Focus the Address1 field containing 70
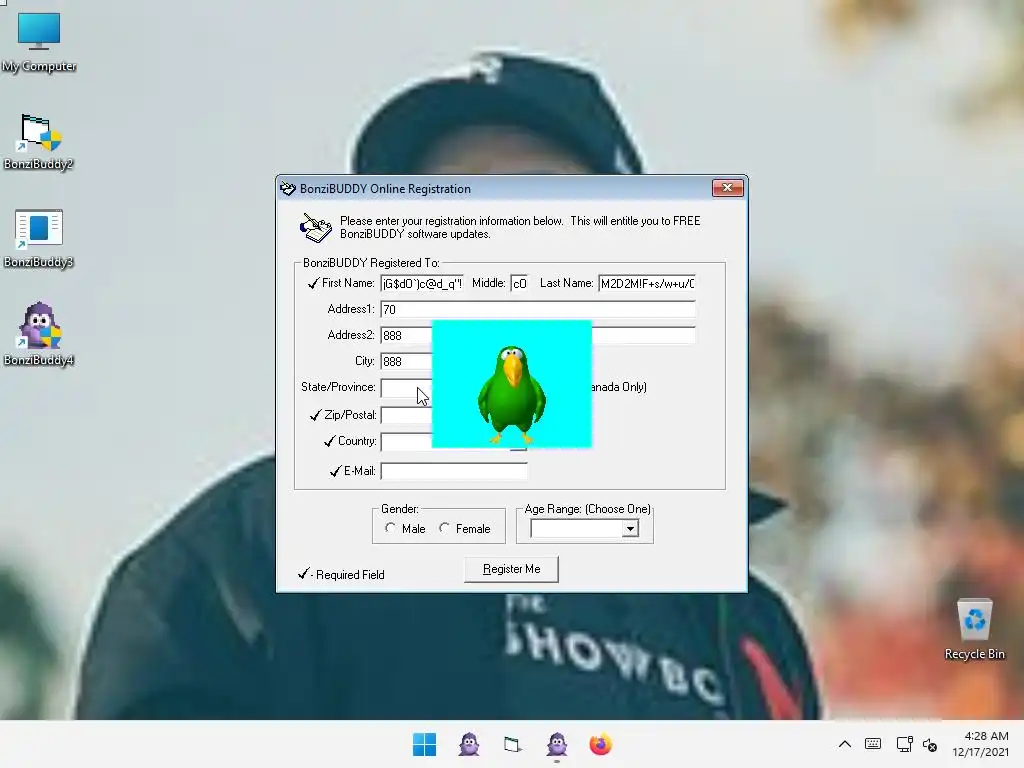This screenshot has width=1024, height=768. point(538,309)
